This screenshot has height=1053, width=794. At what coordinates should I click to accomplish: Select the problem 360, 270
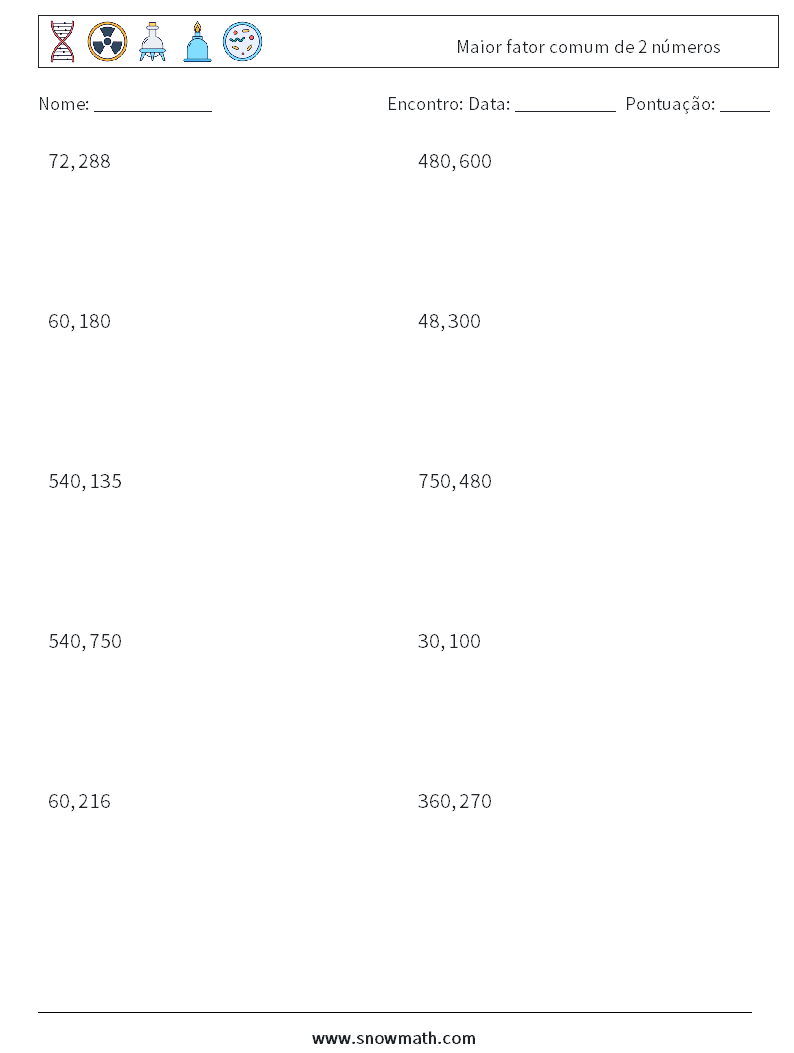[455, 801]
